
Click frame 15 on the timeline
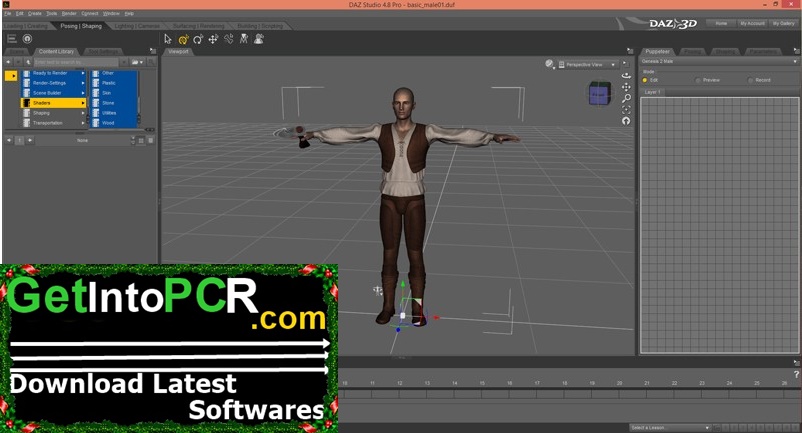[x=482, y=383]
